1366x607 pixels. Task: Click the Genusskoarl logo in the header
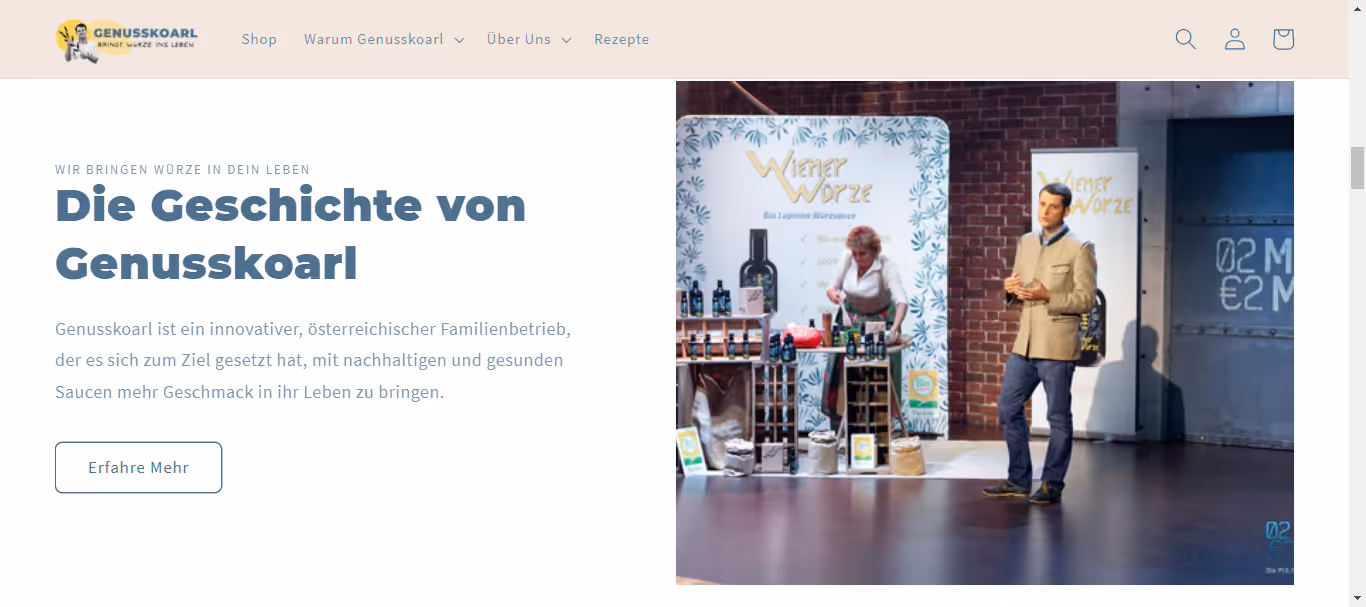tap(127, 40)
